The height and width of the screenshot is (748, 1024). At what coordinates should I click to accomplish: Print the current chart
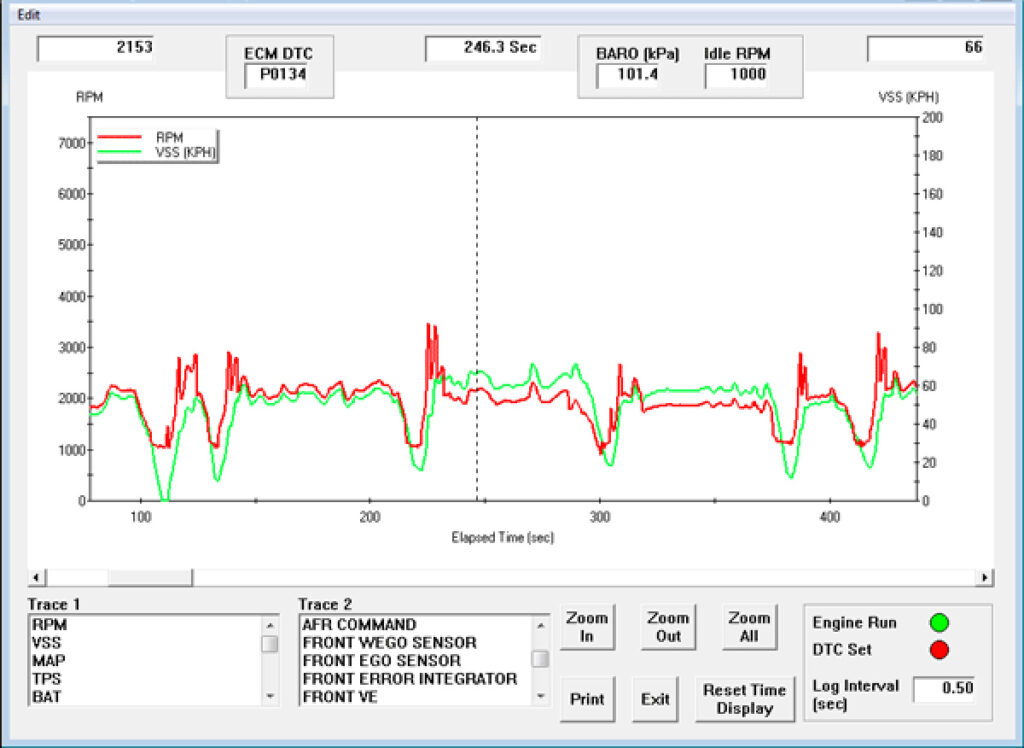point(586,699)
